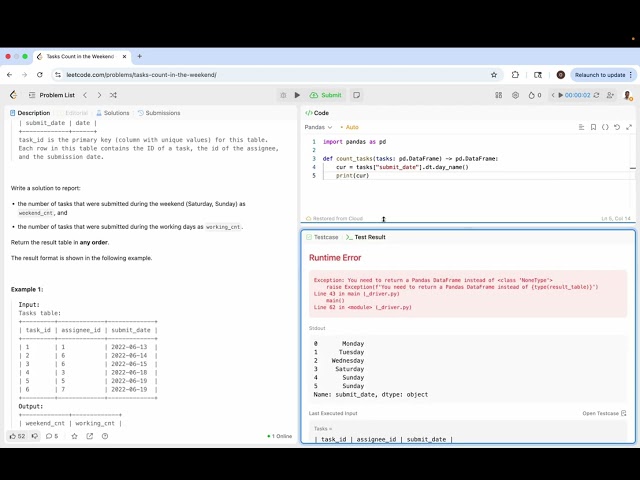640x480 pixels.
Task: Switch to the Solutions tab
Action: tap(113, 113)
